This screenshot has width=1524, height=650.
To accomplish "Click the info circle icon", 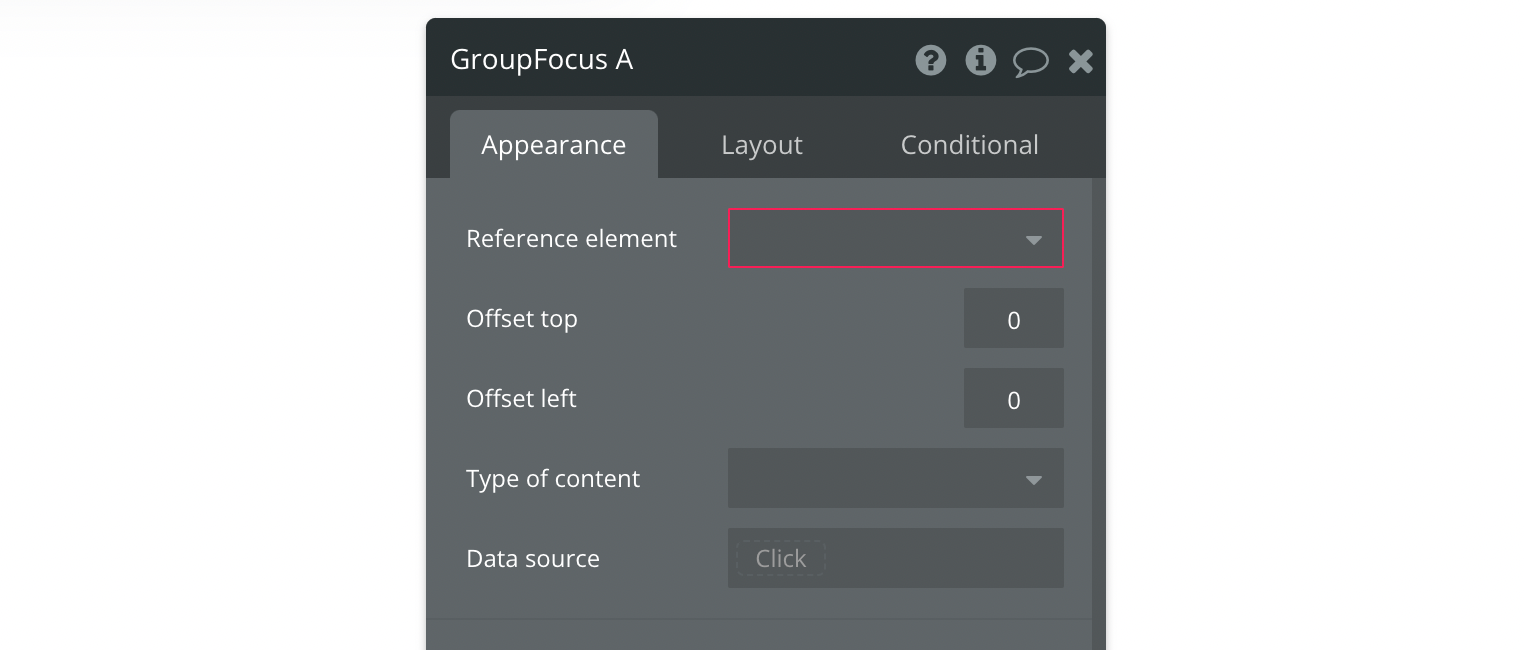I will 981,60.
